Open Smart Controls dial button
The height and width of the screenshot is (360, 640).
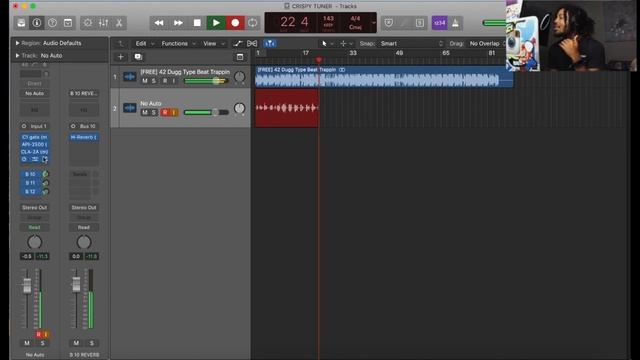88,23
